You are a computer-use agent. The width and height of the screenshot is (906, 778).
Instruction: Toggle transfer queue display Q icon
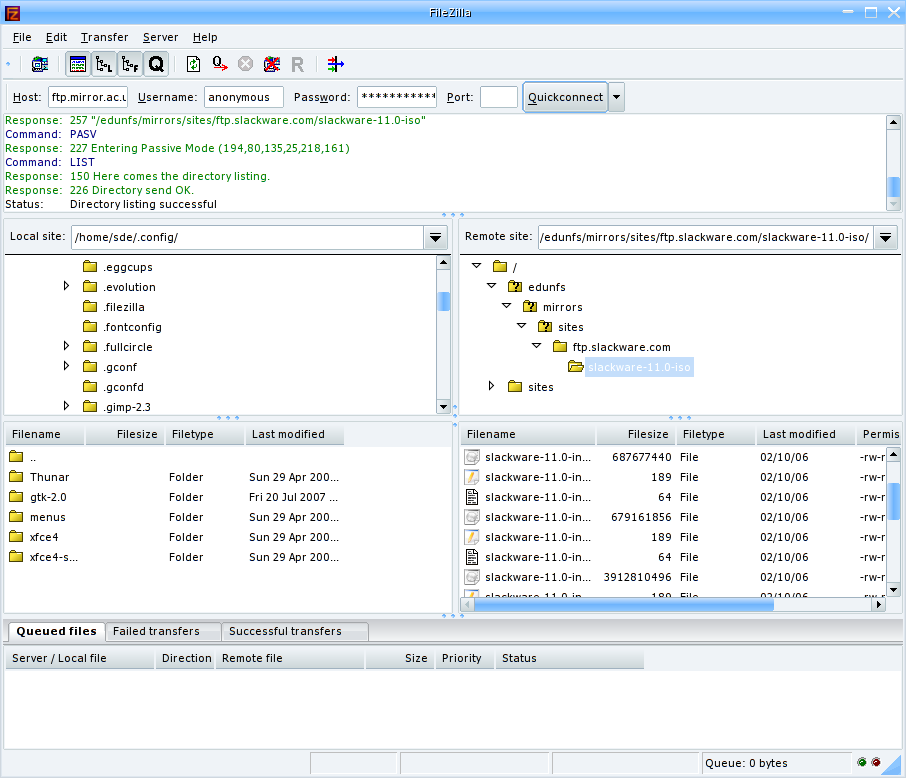(x=157, y=64)
